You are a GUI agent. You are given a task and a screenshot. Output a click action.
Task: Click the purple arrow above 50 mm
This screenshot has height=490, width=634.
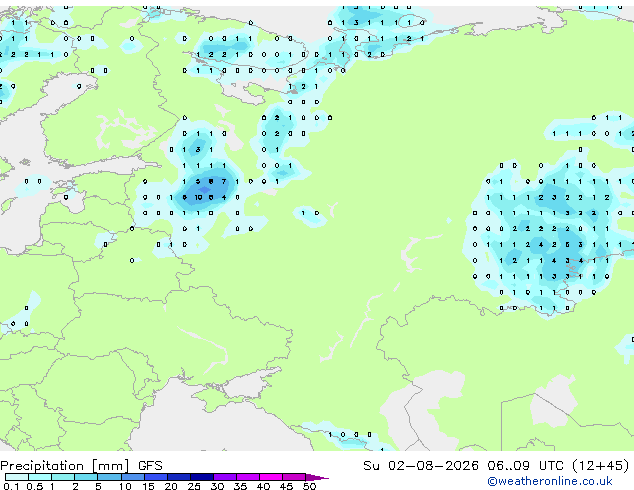[317, 477]
